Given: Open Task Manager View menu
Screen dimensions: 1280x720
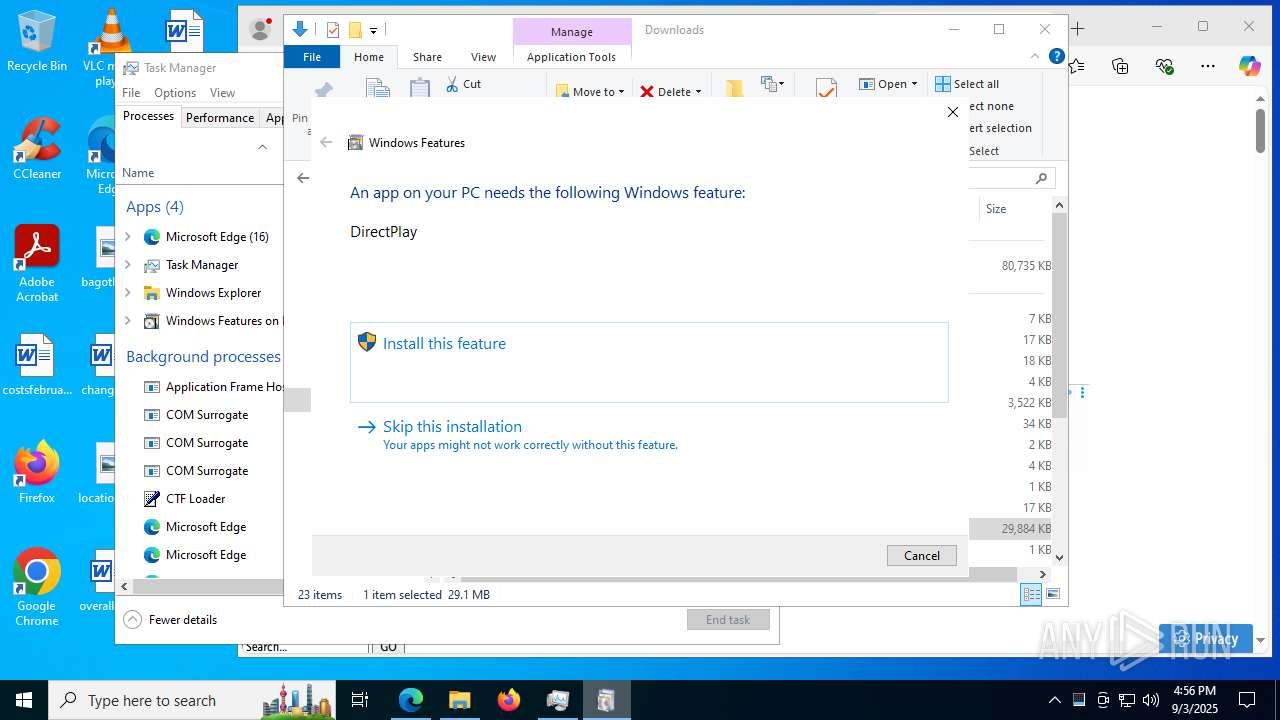Looking at the screenshot, I should 222,92.
